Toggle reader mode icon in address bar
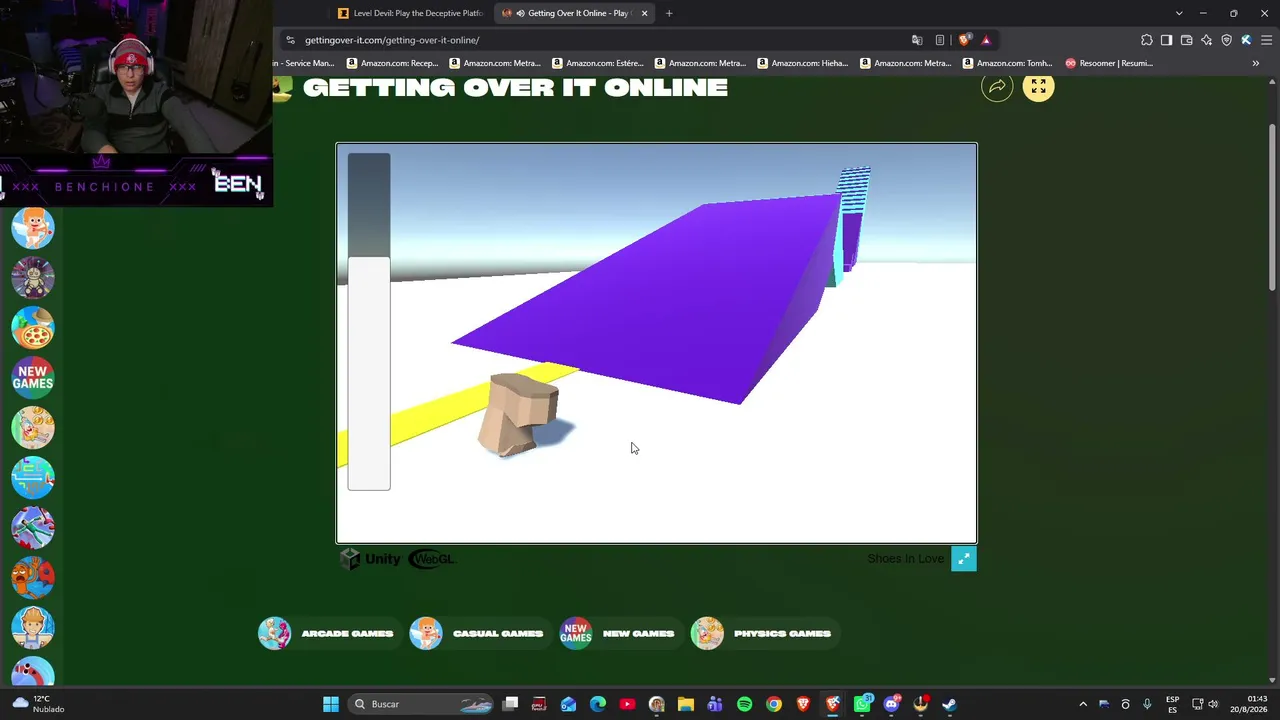 pos(940,40)
